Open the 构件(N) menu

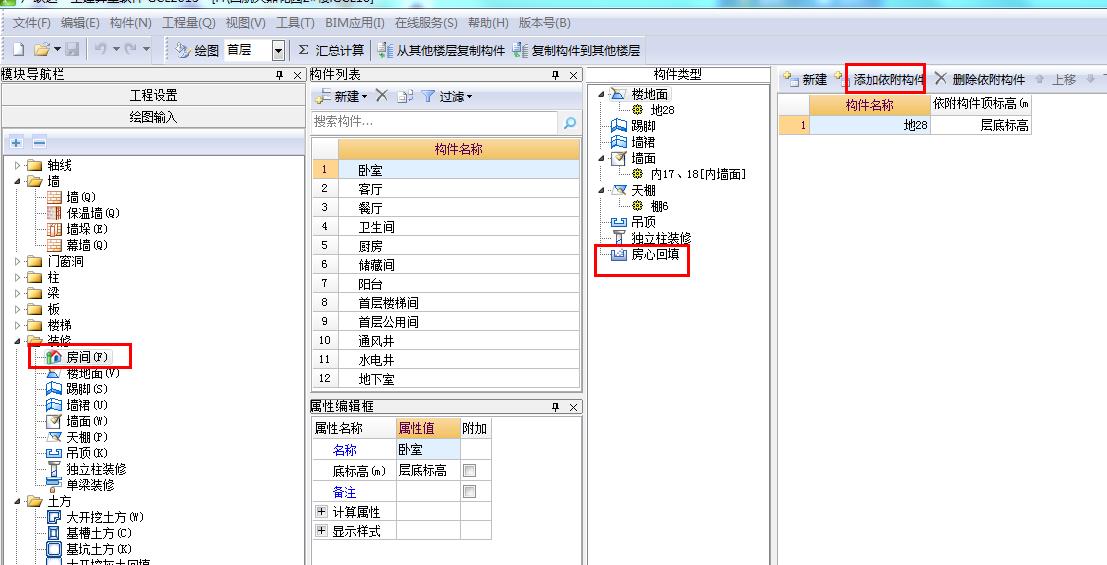[131, 23]
